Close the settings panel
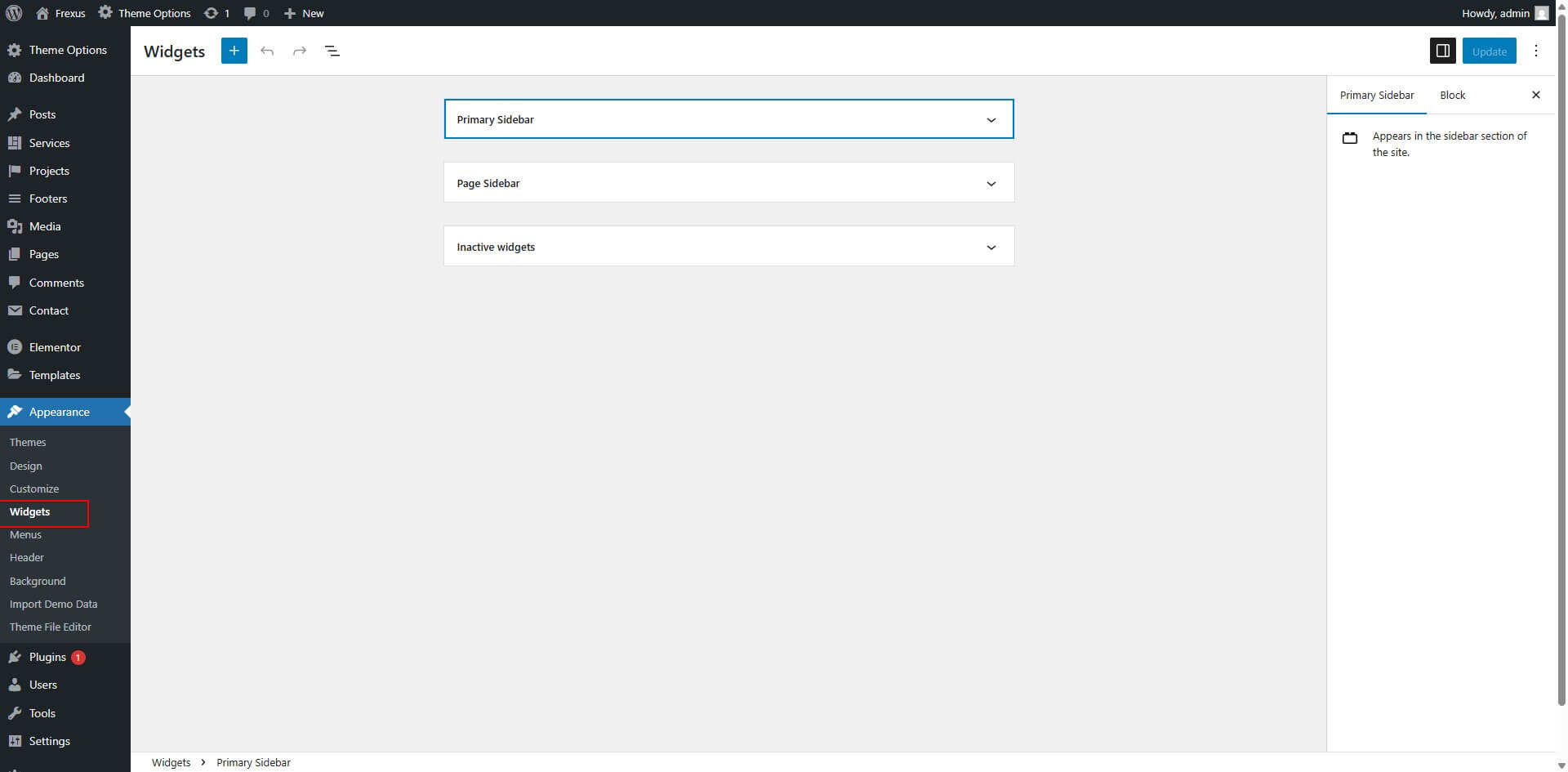The width and height of the screenshot is (1568, 772). (x=1535, y=95)
